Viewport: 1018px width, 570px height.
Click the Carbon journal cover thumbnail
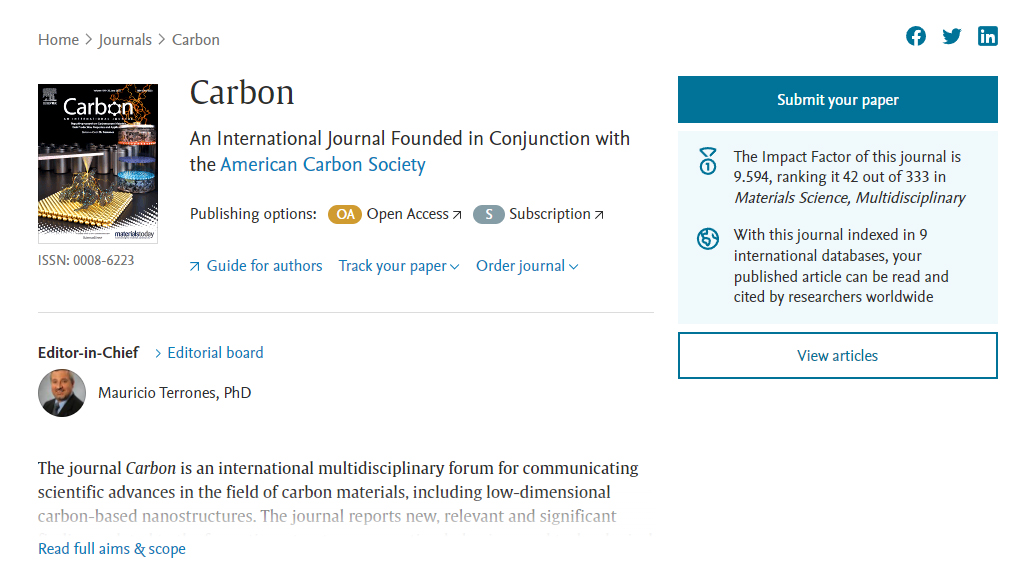(98, 164)
